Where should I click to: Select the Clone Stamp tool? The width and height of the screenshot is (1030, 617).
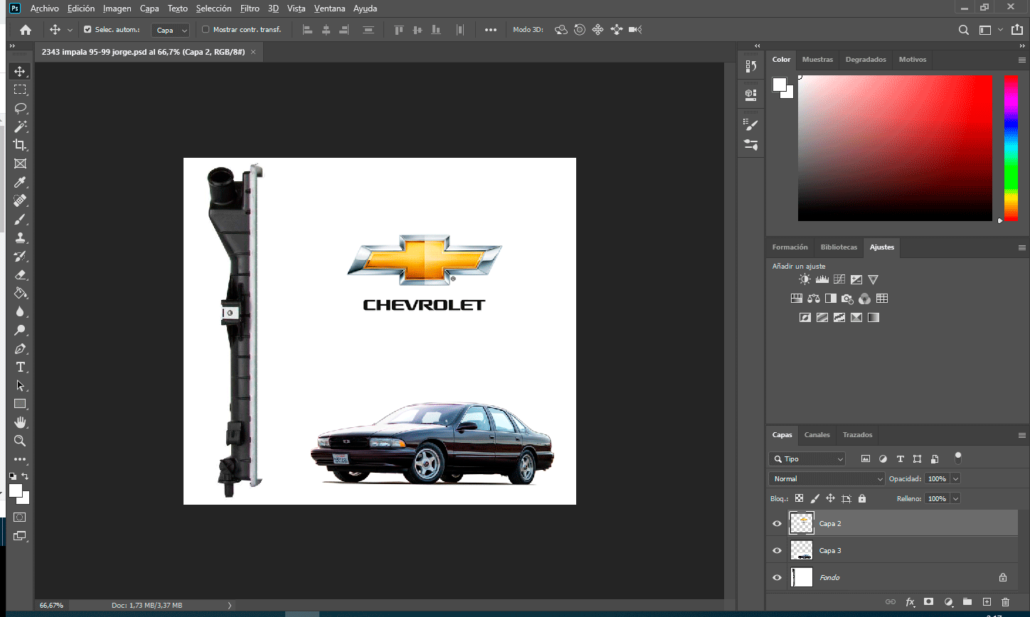pos(20,237)
